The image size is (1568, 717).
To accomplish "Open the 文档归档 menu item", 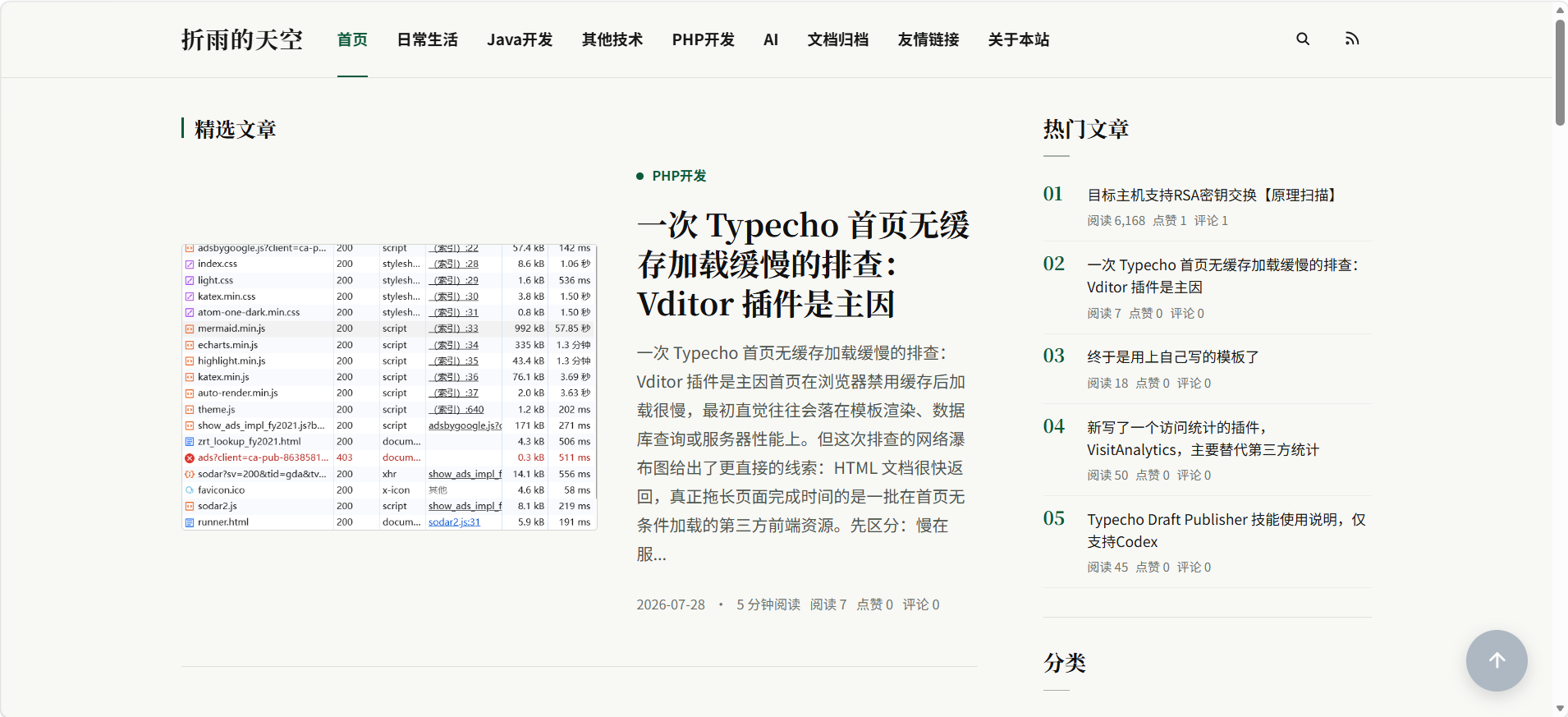I will point(838,39).
